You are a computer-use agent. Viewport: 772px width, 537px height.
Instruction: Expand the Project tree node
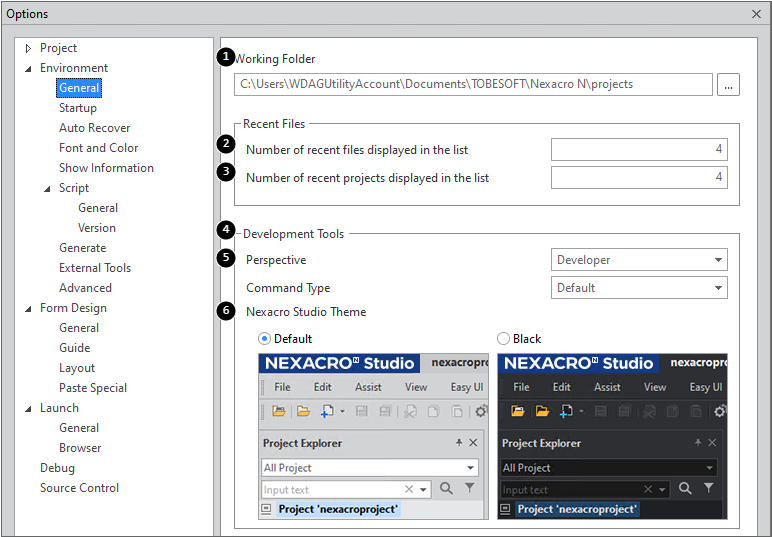28,48
